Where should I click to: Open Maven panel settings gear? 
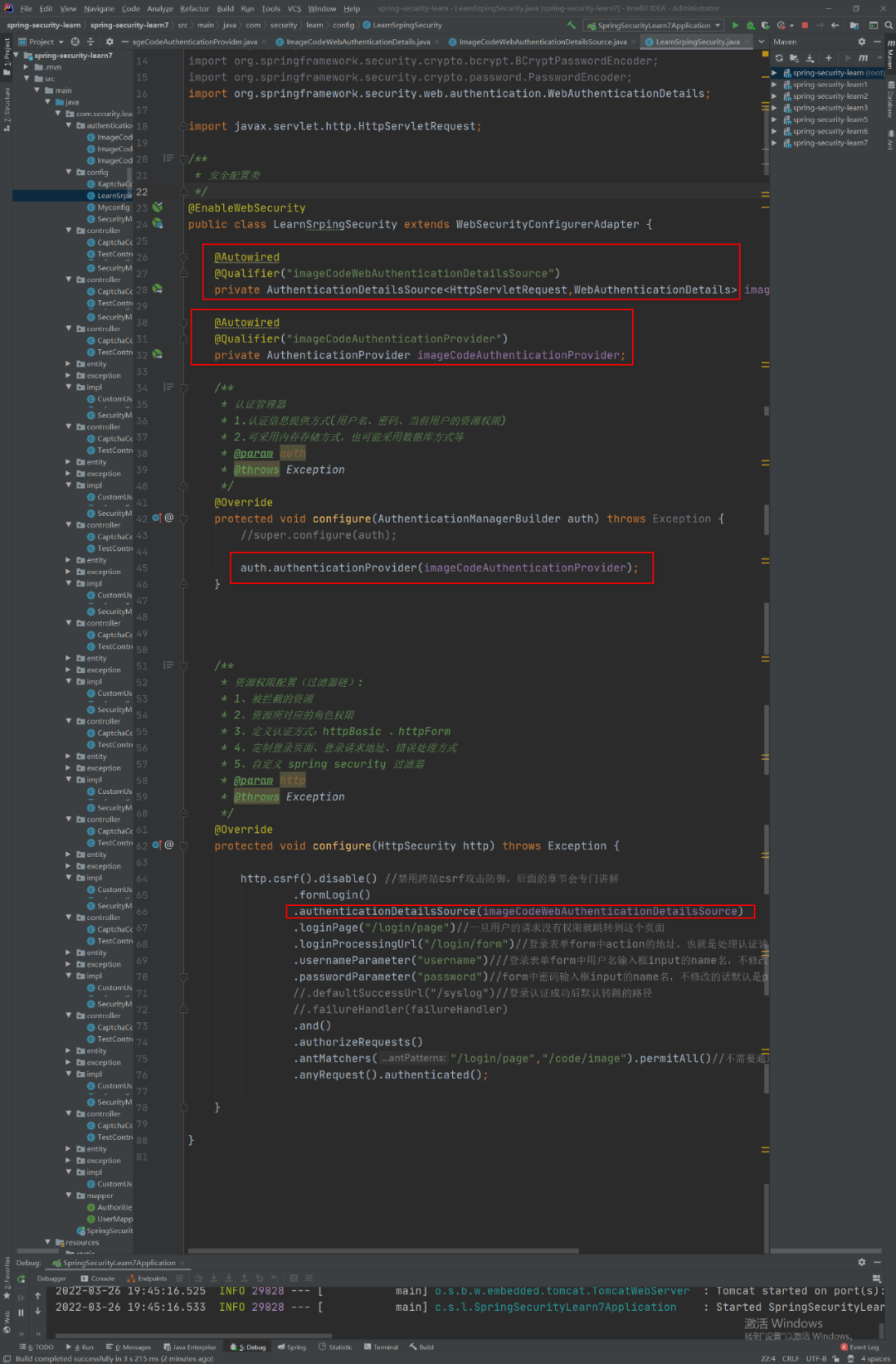coord(861,41)
